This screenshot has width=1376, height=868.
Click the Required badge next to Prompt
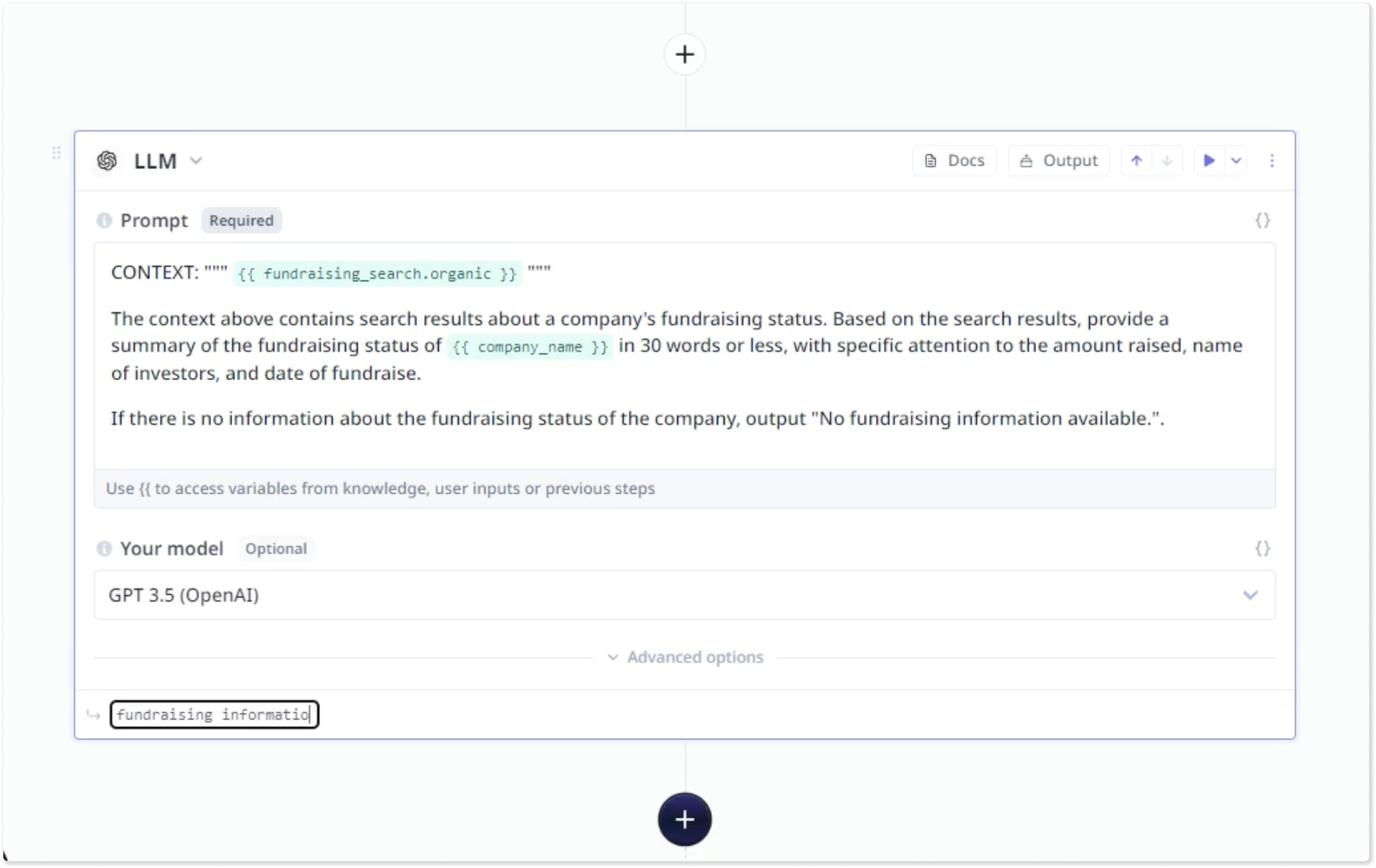click(241, 221)
